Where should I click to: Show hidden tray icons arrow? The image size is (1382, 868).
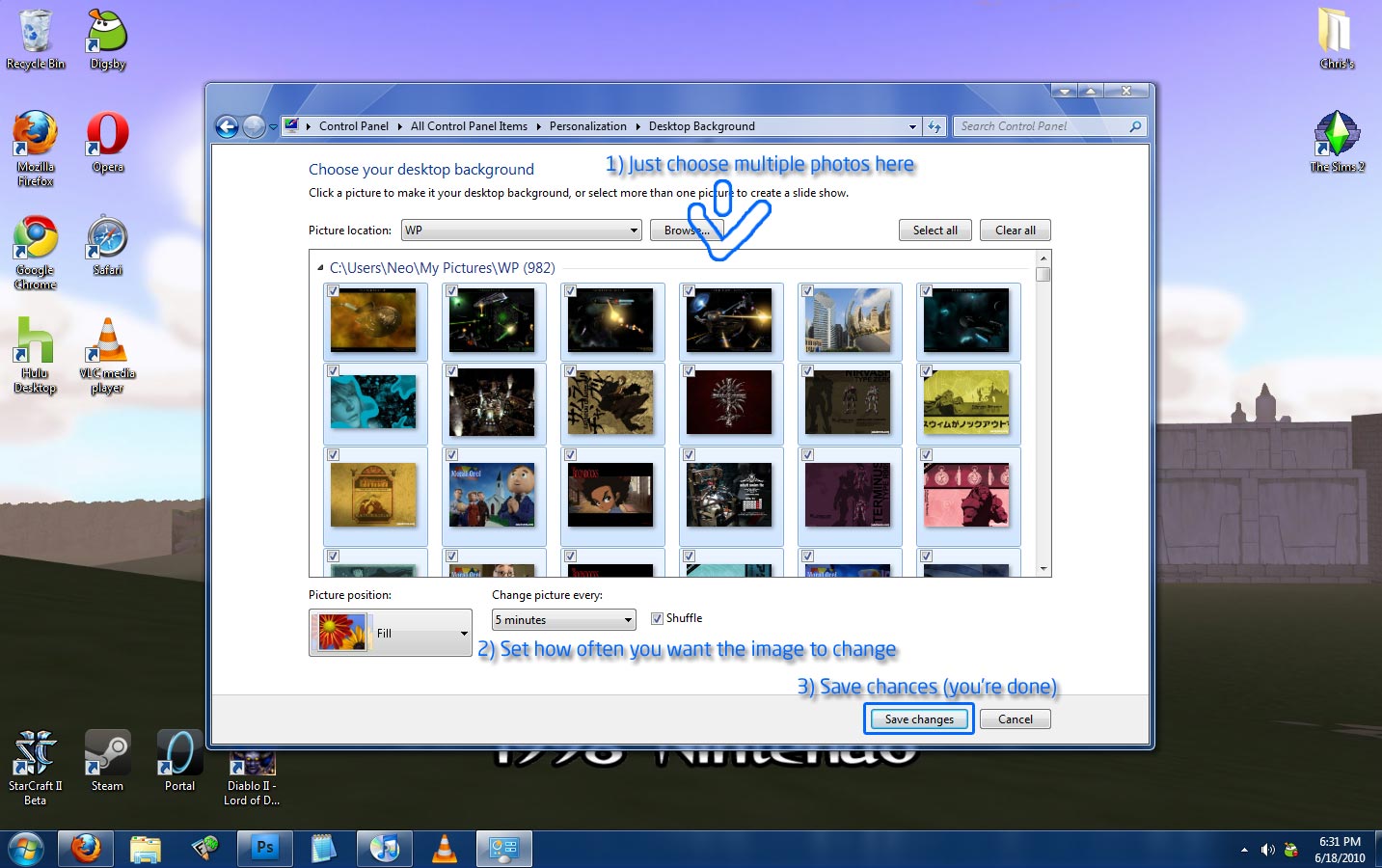pyautogui.click(x=1244, y=850)
